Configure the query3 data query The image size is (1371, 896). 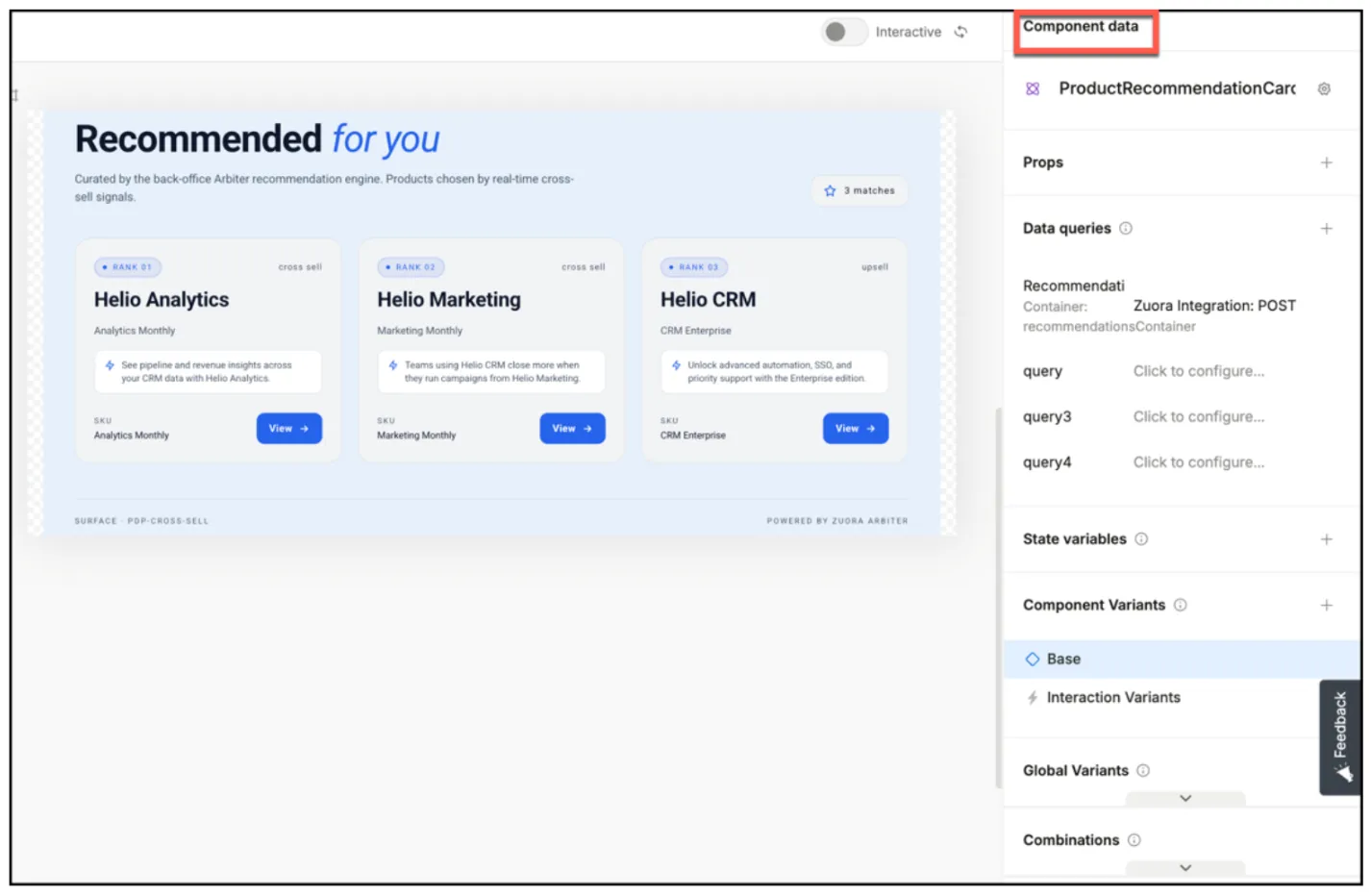point(1198,417)
